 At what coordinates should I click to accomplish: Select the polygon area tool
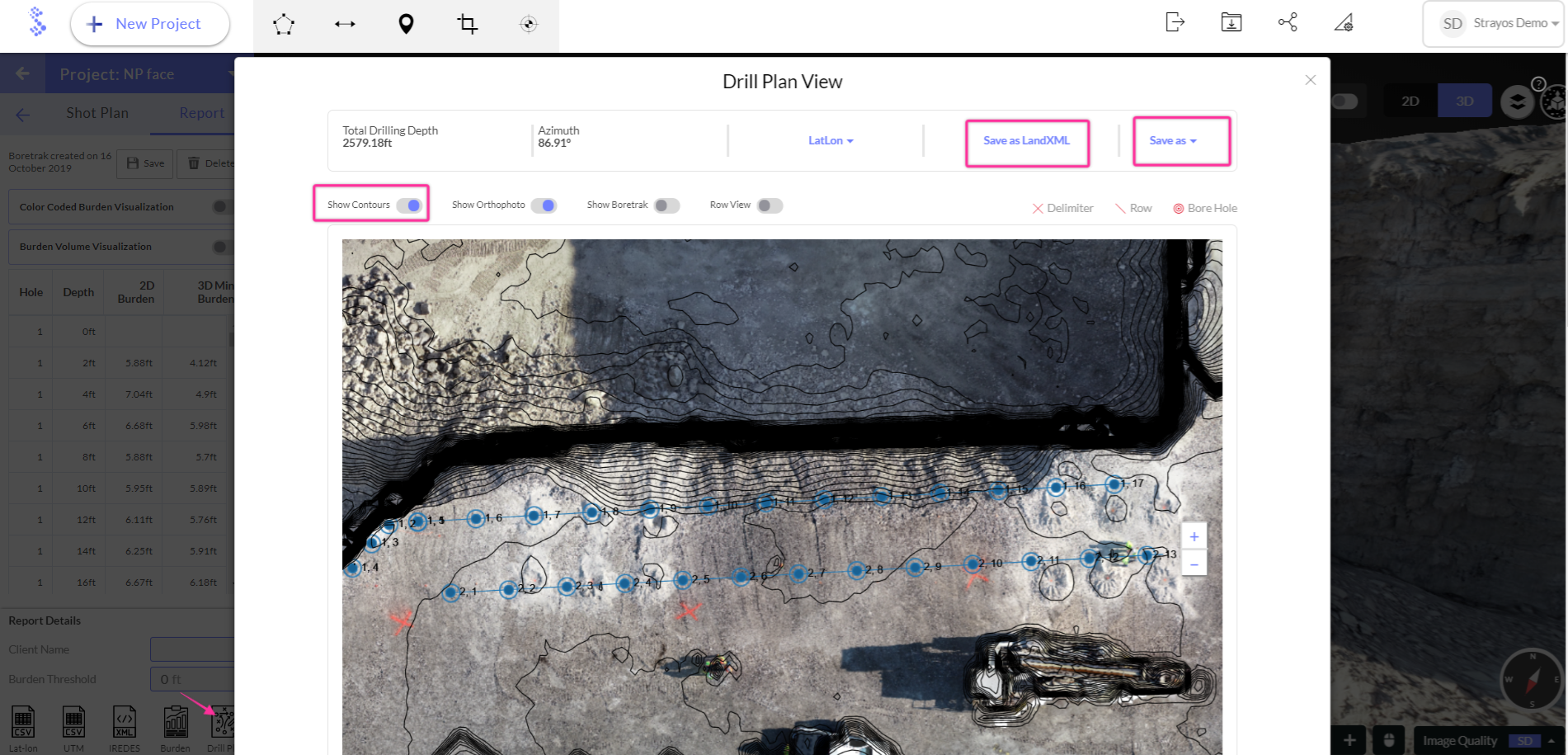pyautogui.click(x=283, y=24)
